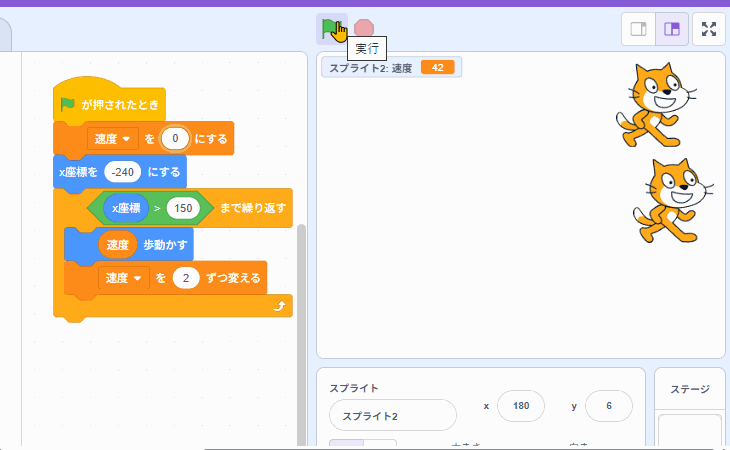Click the upper cat sprite on stage
The width and height of the screenshot is (730, 450).
(x=656, y=105)
